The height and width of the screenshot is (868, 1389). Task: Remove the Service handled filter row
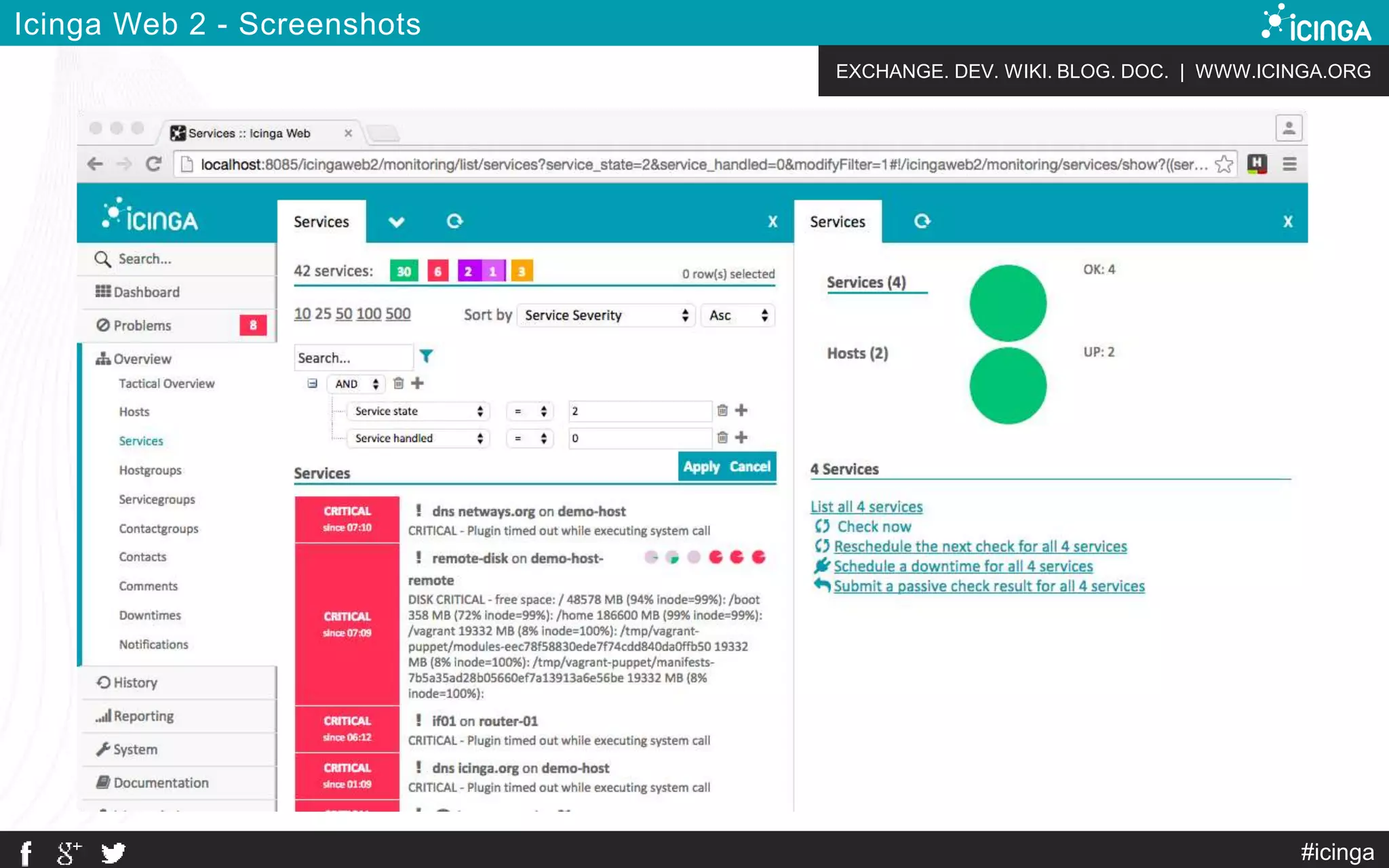[722, 437]
